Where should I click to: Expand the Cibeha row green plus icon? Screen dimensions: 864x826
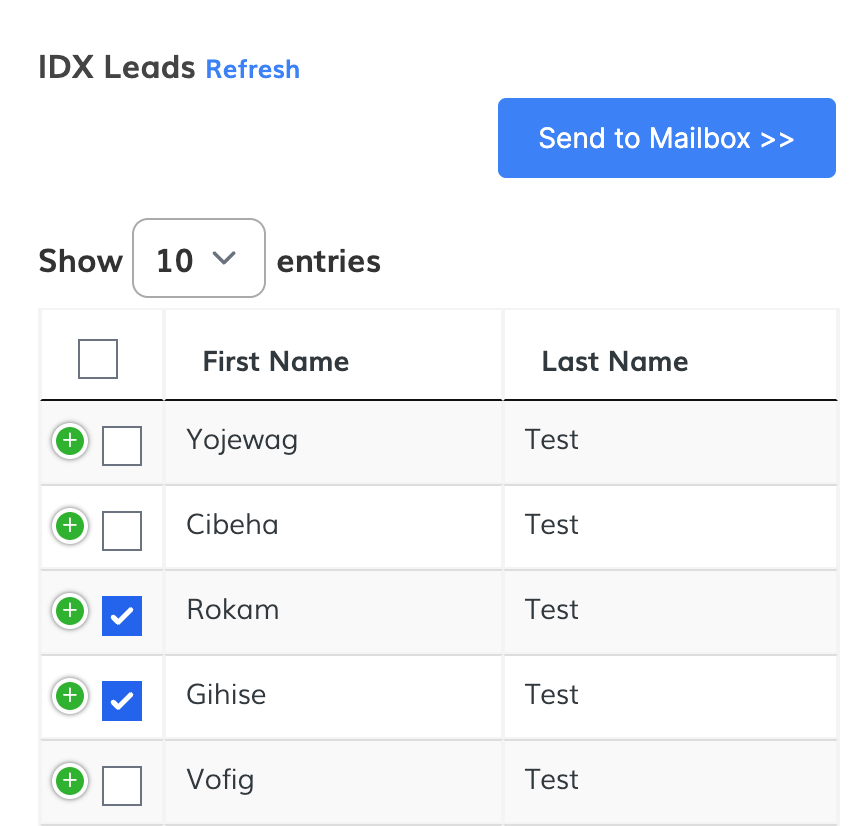coord(69,525)
